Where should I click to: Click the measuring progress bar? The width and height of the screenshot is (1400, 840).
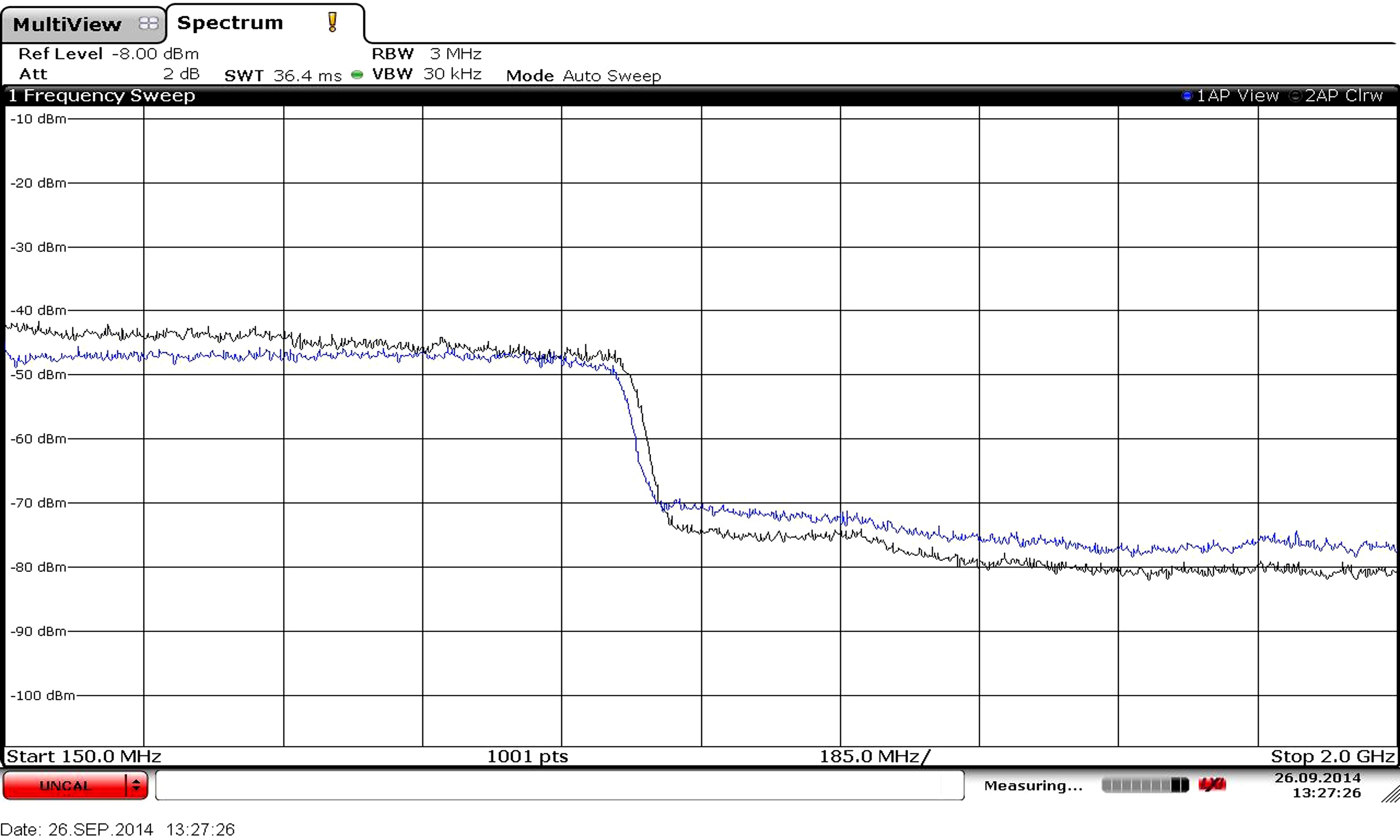coord(1144,785)
